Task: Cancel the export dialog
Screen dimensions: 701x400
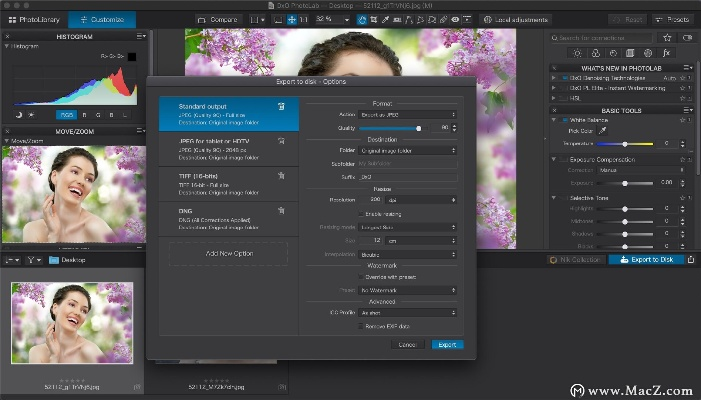Action: click(x=408, y=345)
